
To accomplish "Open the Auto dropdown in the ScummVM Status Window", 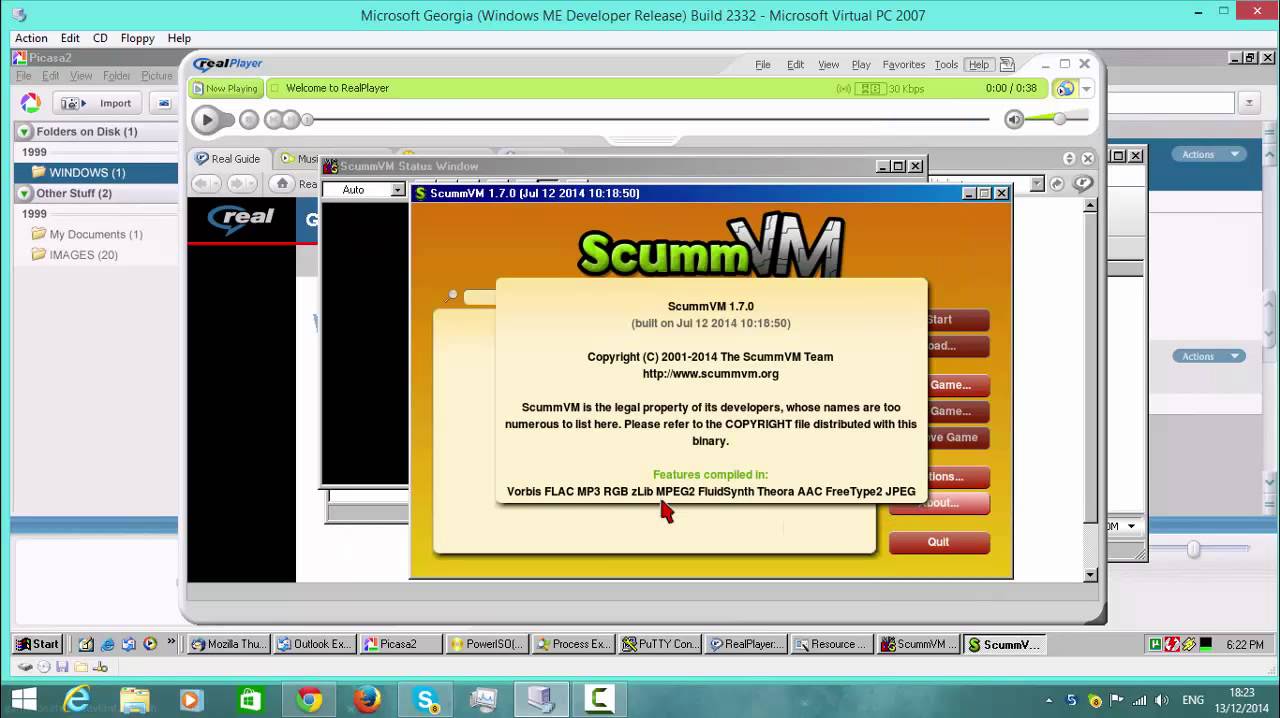I will (x=397, y=190).
